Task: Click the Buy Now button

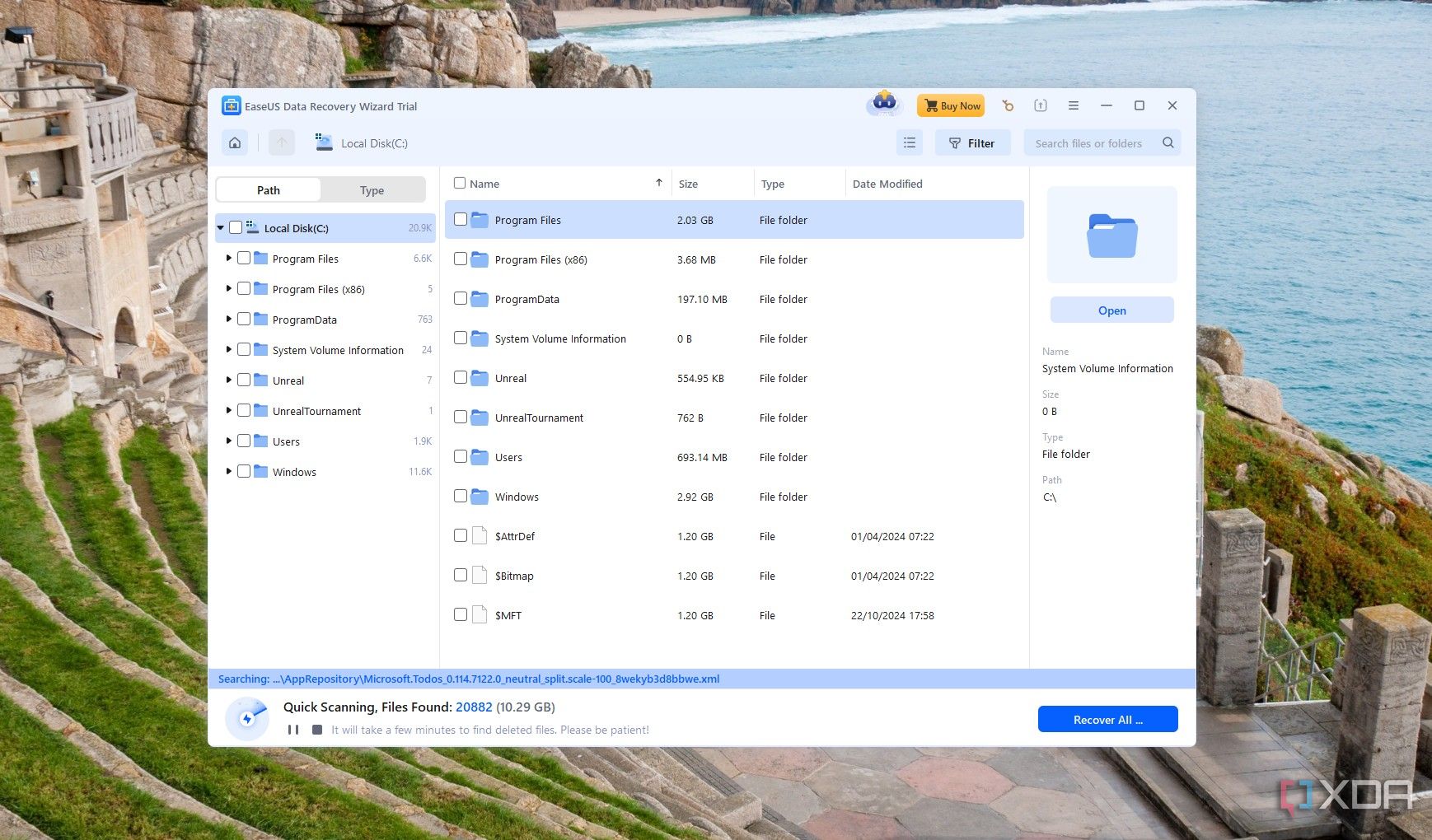Action: [x=952, y=105]
